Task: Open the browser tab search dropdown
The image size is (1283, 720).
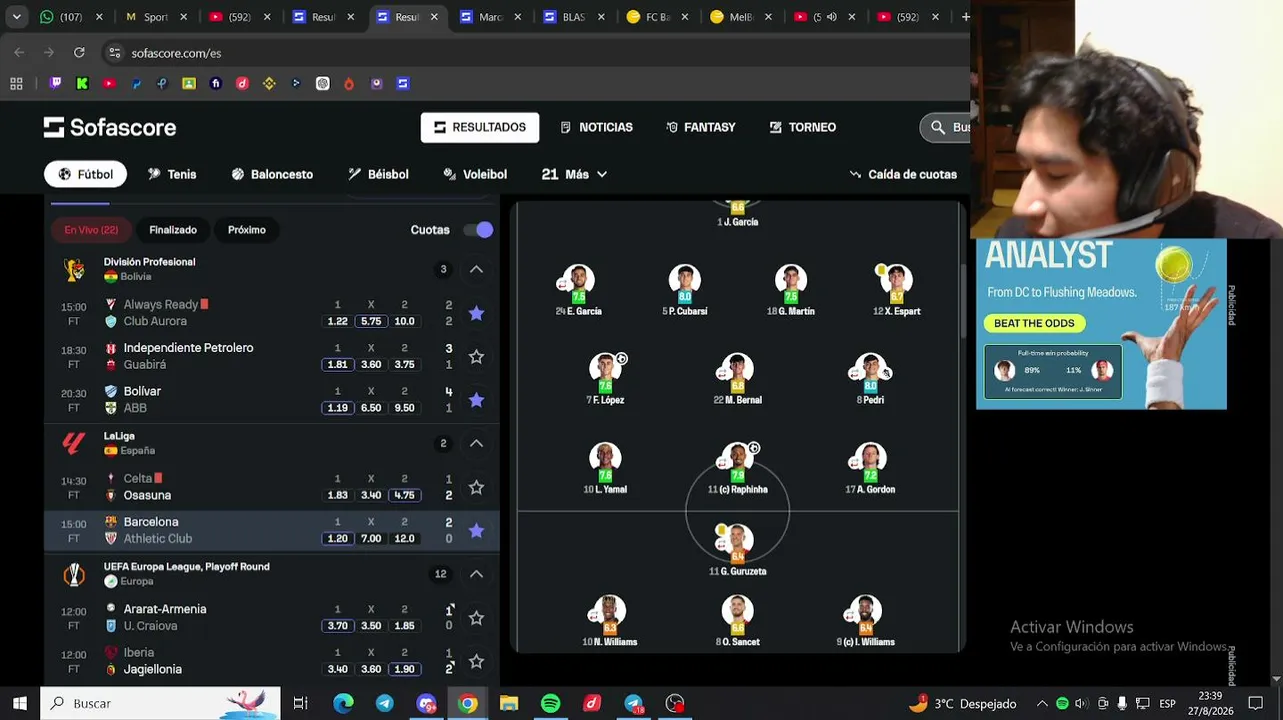Action: tap(16, 17)
